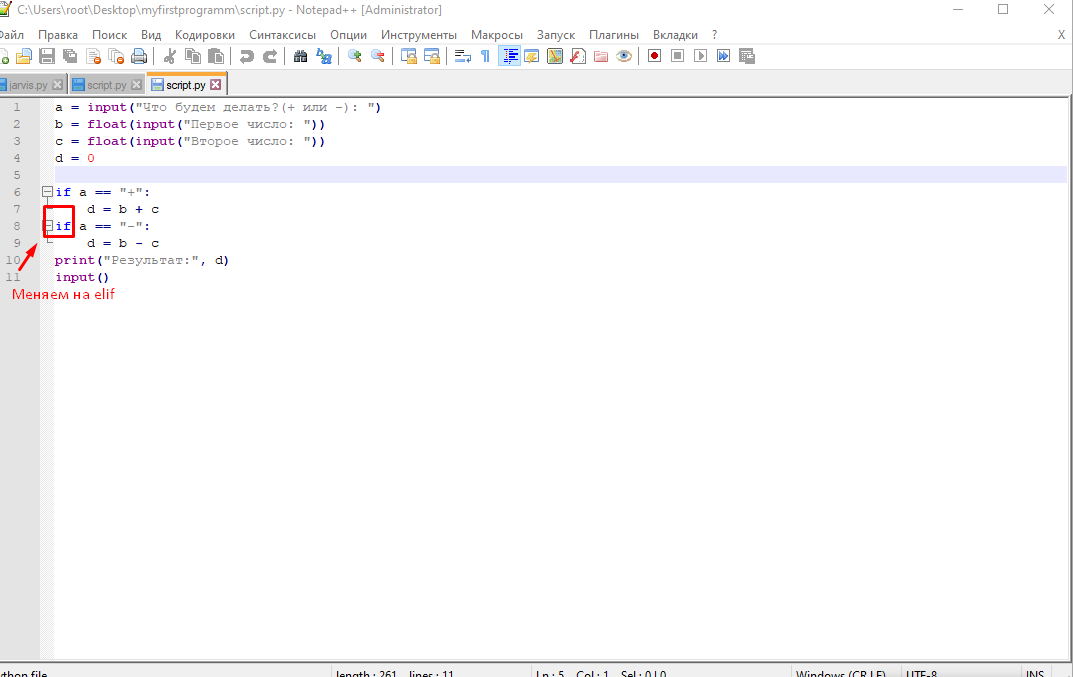Switch to the jarvis.py tab
The width and height of the screenshot is (1073, 677).
pyautogui.click(x=28, y=85)
